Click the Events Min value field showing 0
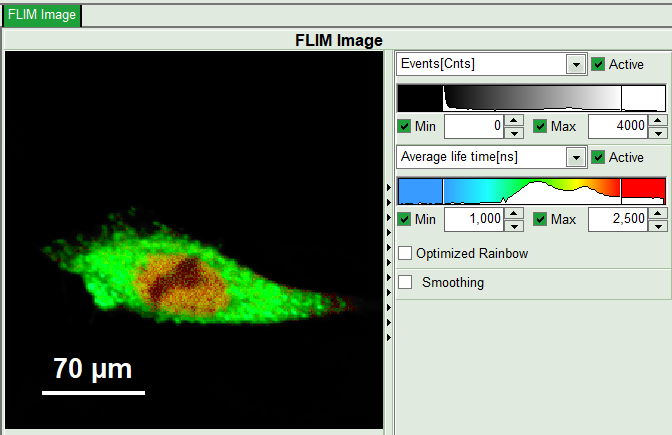672x435 pixels. click(474, 126)
